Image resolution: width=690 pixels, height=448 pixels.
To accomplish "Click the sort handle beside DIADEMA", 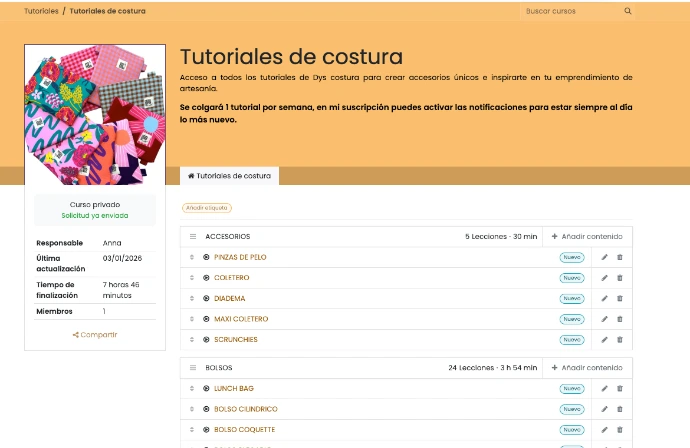I will click(x=191, y=299).
